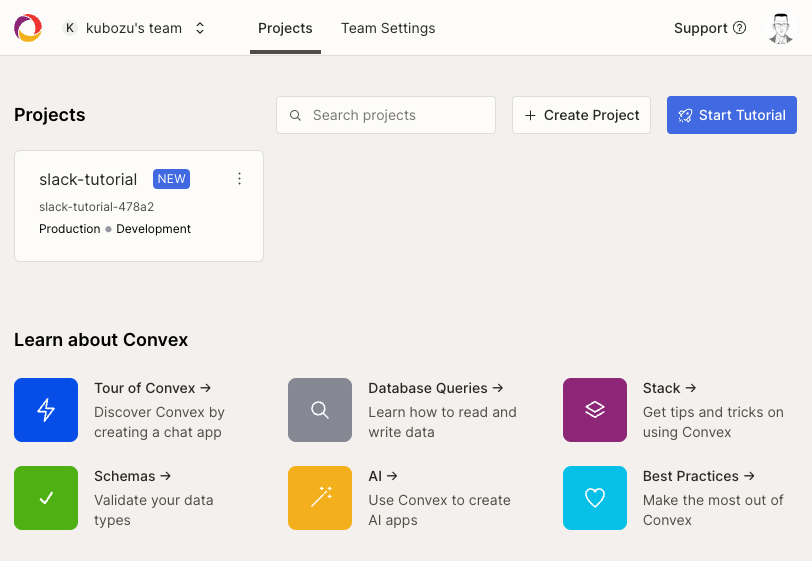Open the slack-tutorial project card title
This screenshot has width=812, height=561.
pos(88,180)
